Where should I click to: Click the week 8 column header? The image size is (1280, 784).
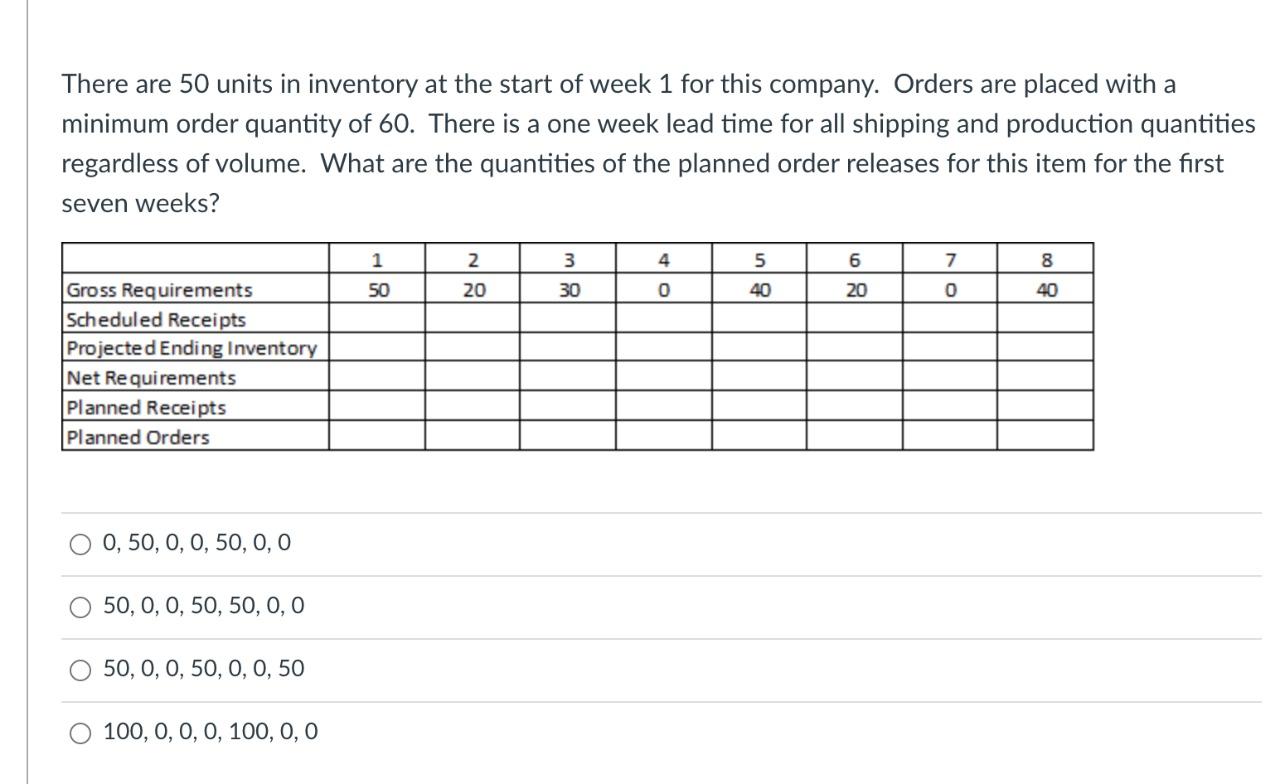1045,259
